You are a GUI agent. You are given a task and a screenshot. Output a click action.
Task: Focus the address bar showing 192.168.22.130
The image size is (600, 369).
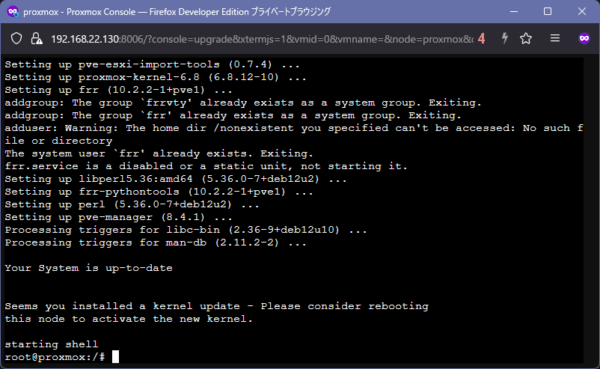(x=262, y=39)
